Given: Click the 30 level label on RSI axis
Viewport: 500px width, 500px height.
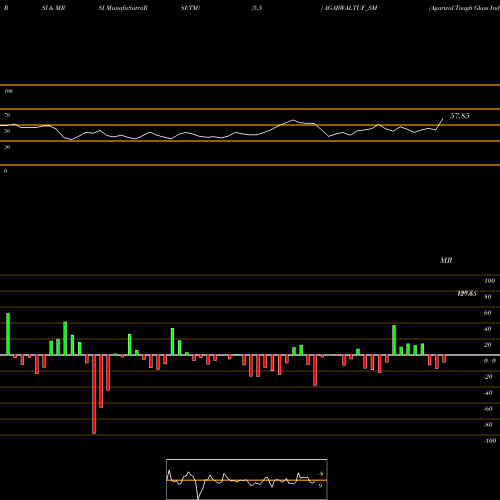Looking at the screenshot, I should click(7, 147).
